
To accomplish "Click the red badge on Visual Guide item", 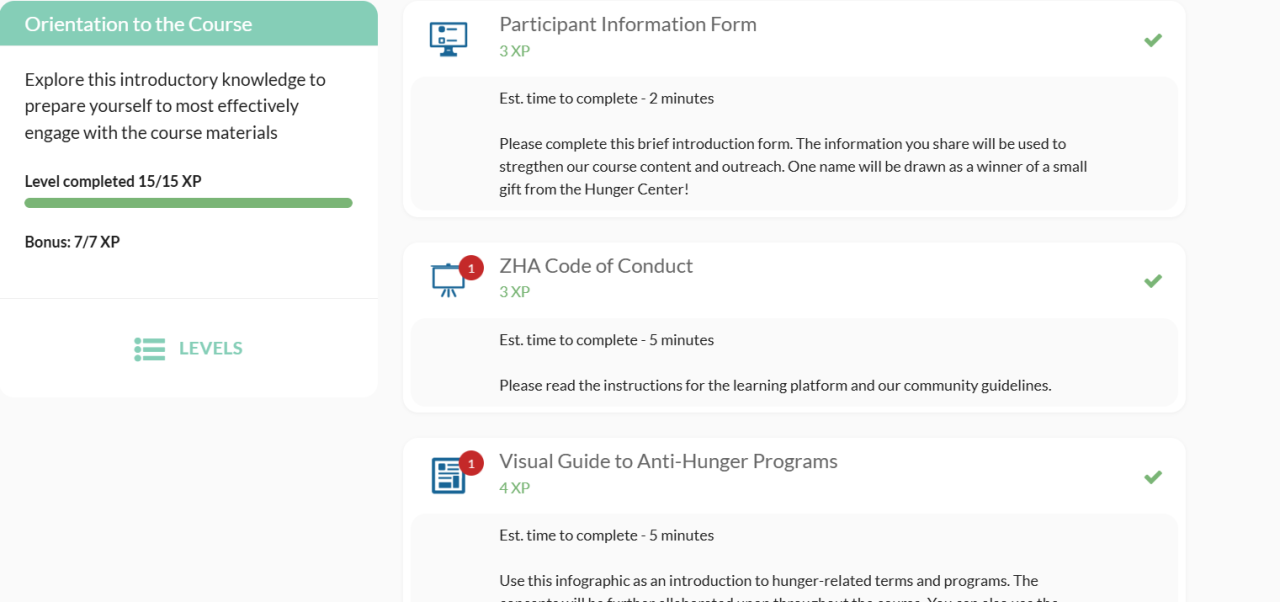I will pyautogui.click(x=471, y=463).
